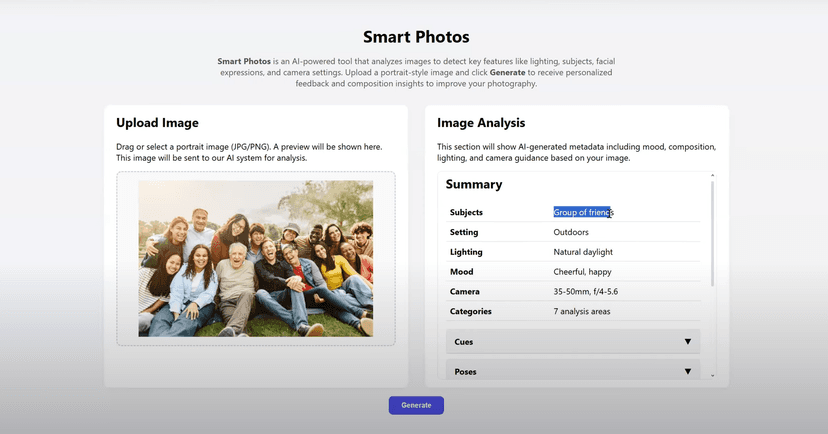Click the Categories row label
The width and height of the screenshot is (828, 434).
(x=471, y=312)
